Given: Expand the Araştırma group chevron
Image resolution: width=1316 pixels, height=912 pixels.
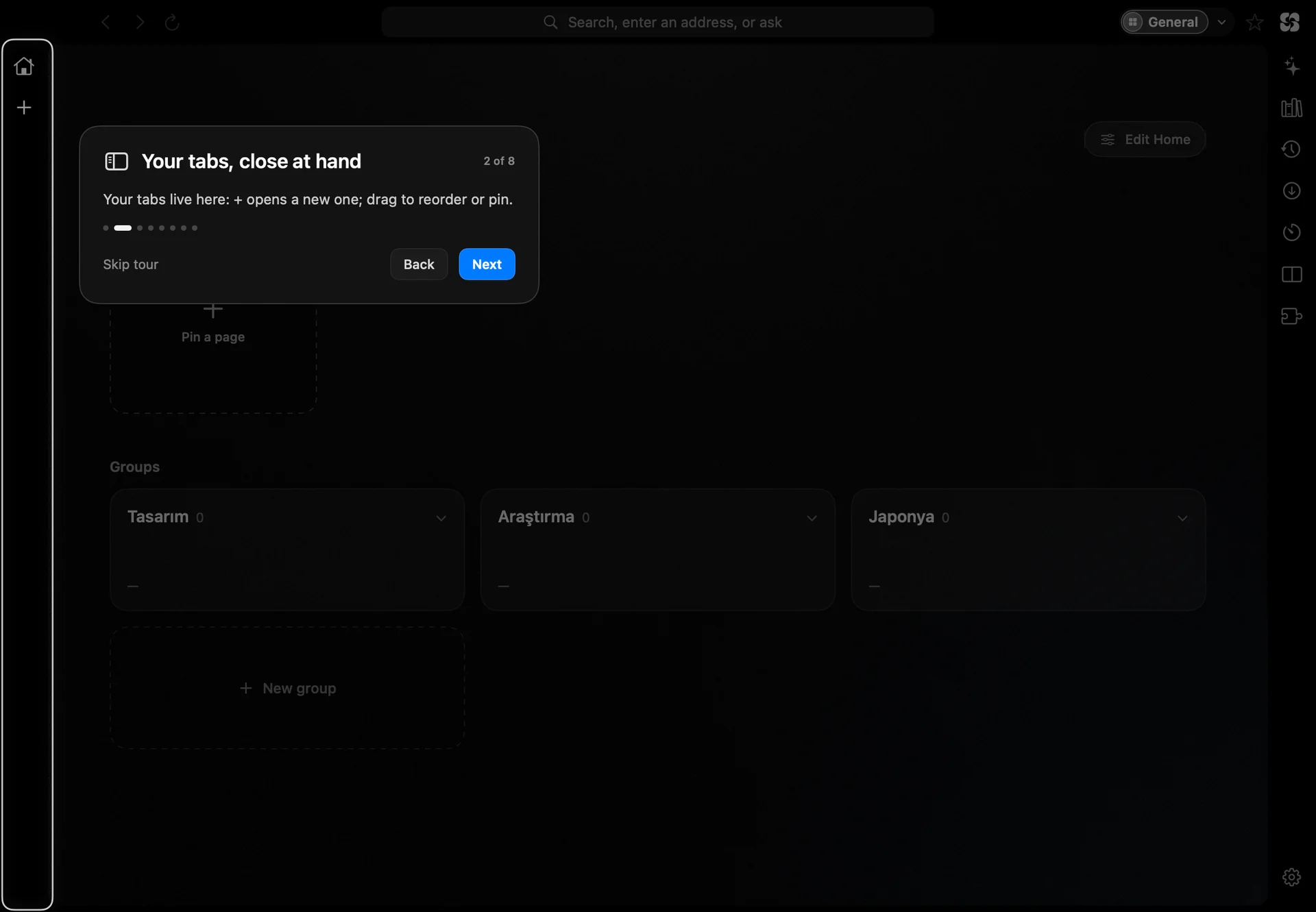Looking at the screenshot, I should coord(812,518).
